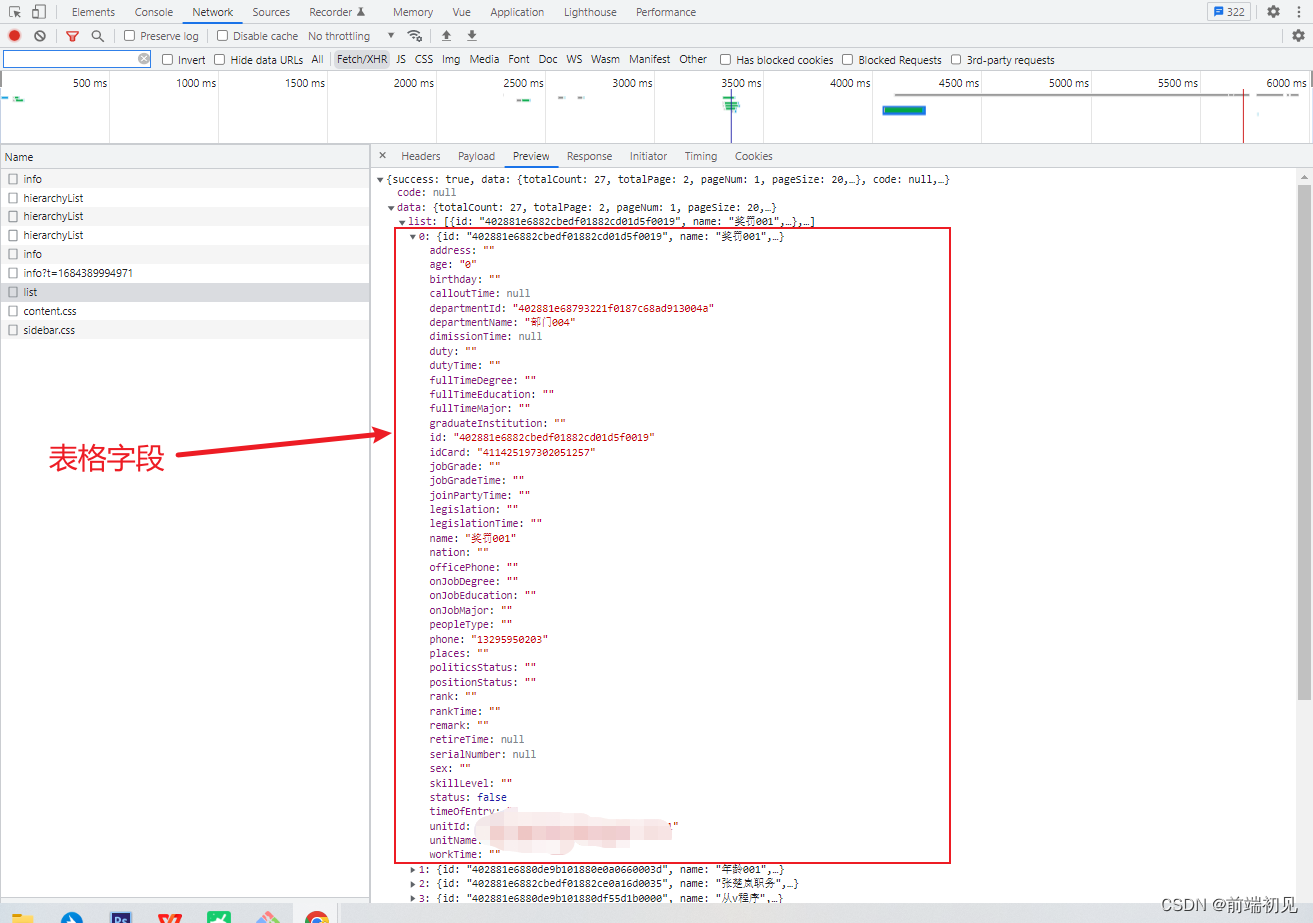Click the preview pane vertical scrollbar
1313x923 pixels.
coord(1304,442)
